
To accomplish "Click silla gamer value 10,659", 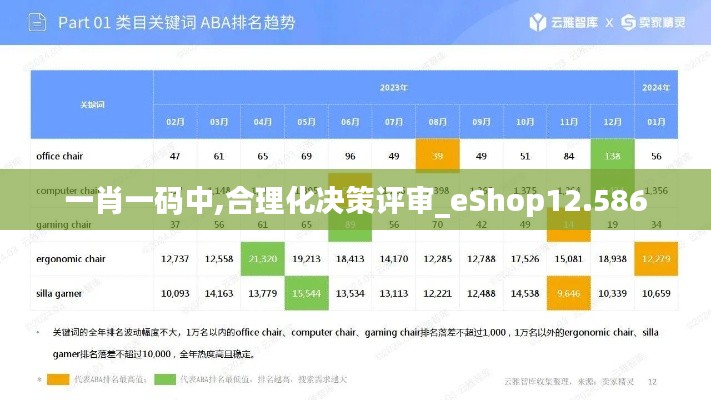I will point(656,293).
